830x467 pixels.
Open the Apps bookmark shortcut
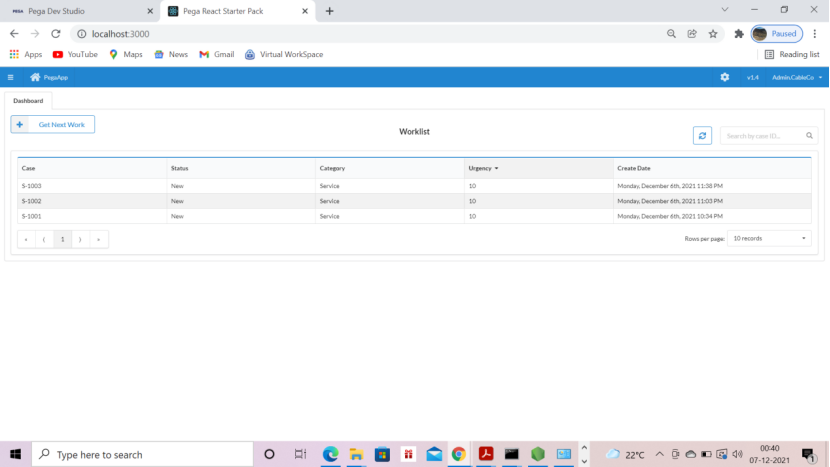tap(25, 55)
